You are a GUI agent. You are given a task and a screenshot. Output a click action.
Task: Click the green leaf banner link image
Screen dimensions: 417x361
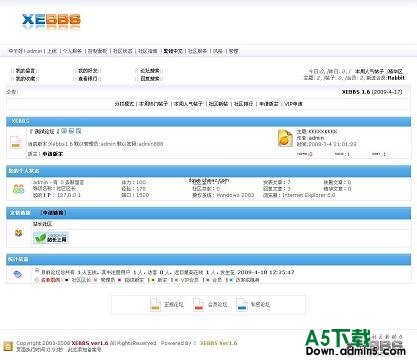coord(51,238)
